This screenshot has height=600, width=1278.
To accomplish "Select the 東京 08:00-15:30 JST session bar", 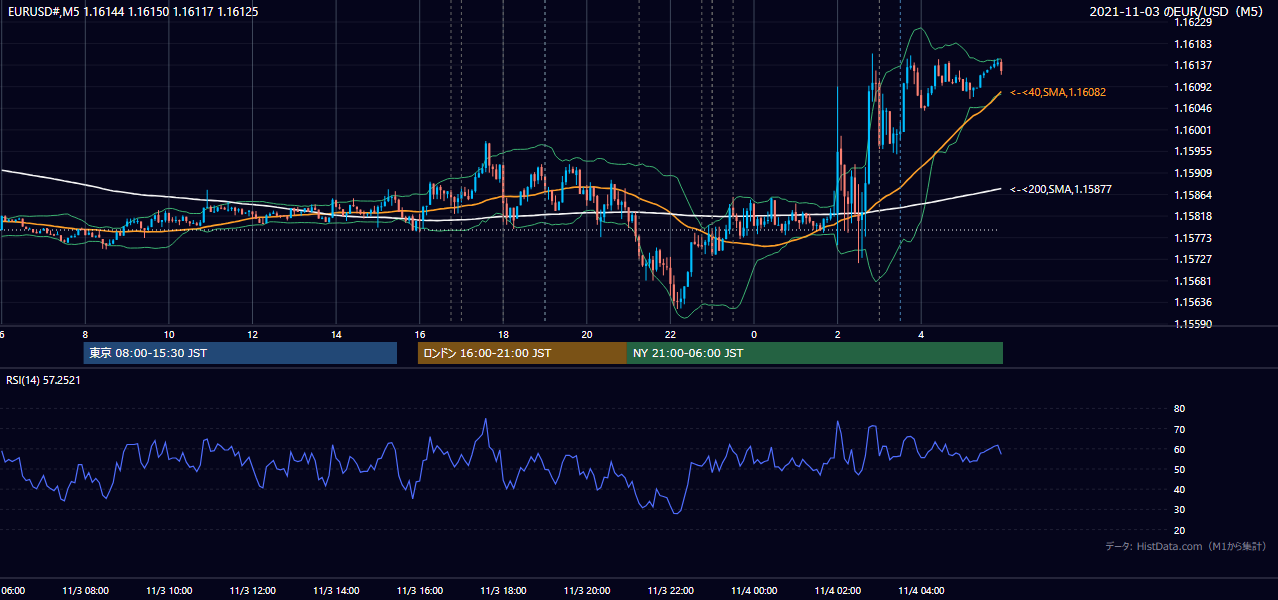I will (240, 353).
